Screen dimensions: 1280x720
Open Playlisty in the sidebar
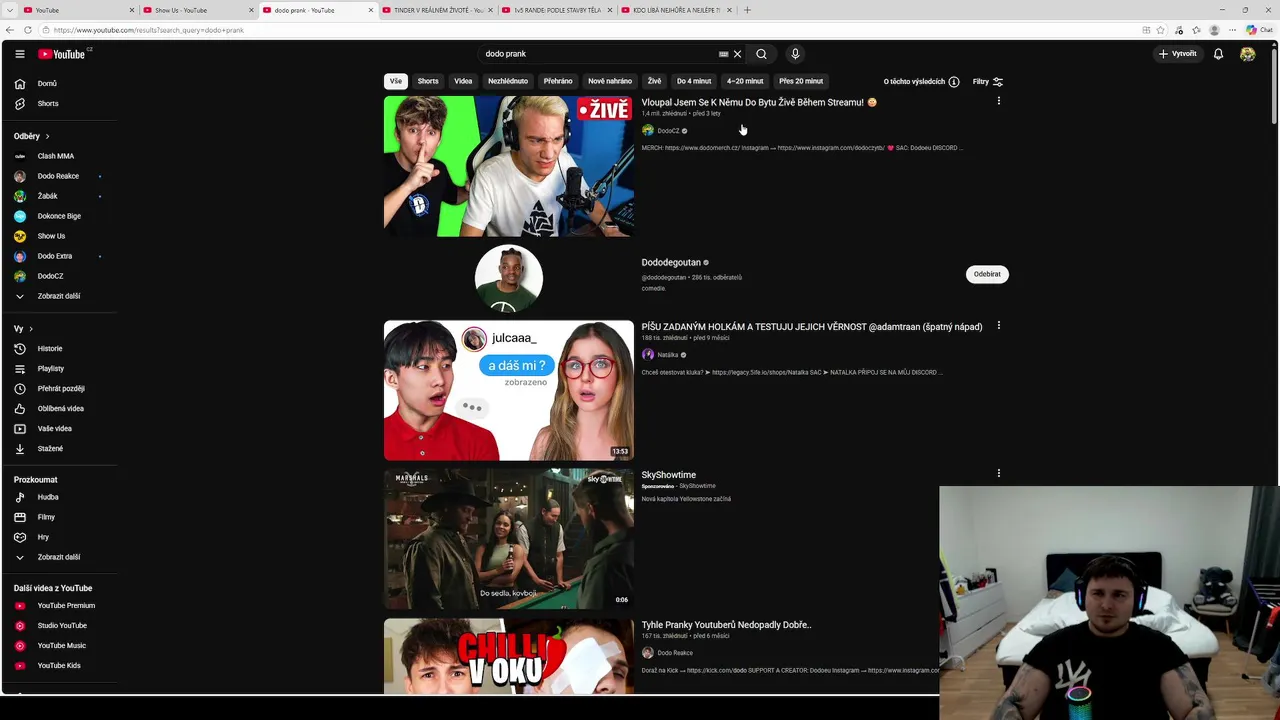[51, 369]
